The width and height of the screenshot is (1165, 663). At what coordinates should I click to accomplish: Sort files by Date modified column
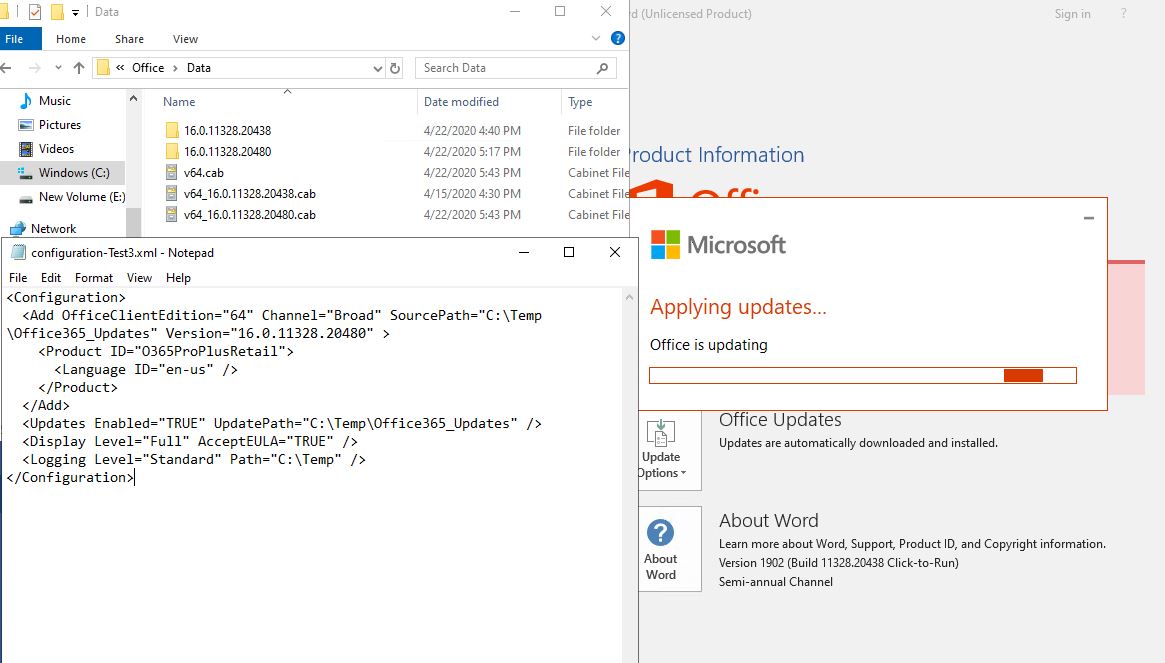[461, 102]
